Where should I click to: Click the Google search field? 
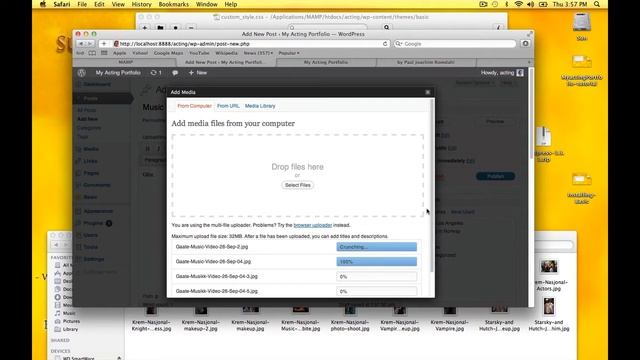(455, 44)
